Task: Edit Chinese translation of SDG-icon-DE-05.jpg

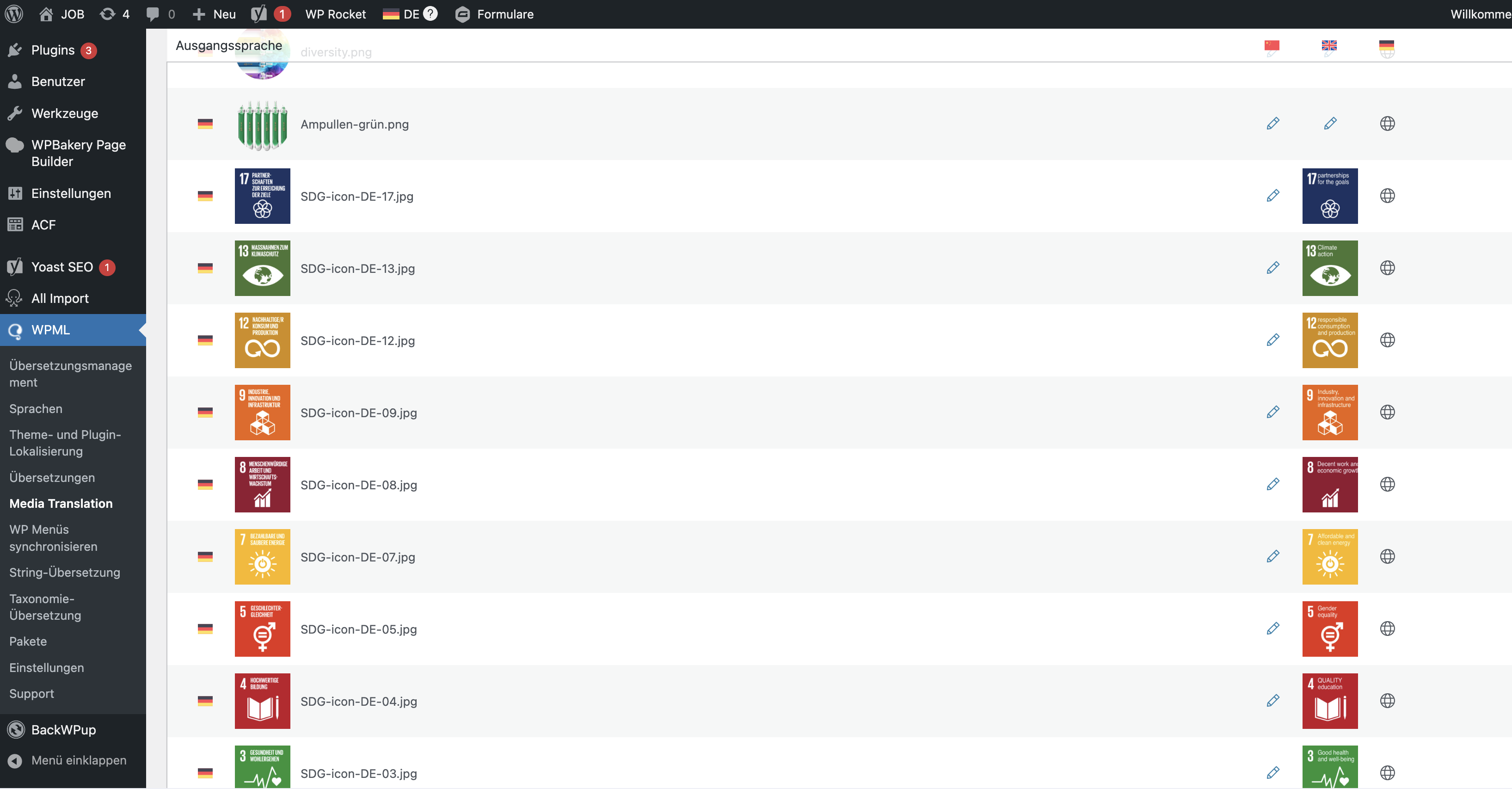Action: coord(1272,628)
